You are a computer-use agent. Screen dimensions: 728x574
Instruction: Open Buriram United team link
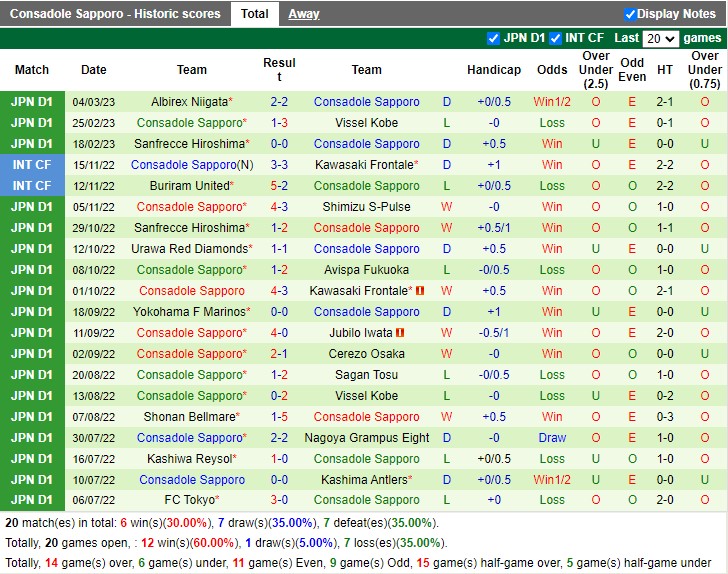coord(189,186)
